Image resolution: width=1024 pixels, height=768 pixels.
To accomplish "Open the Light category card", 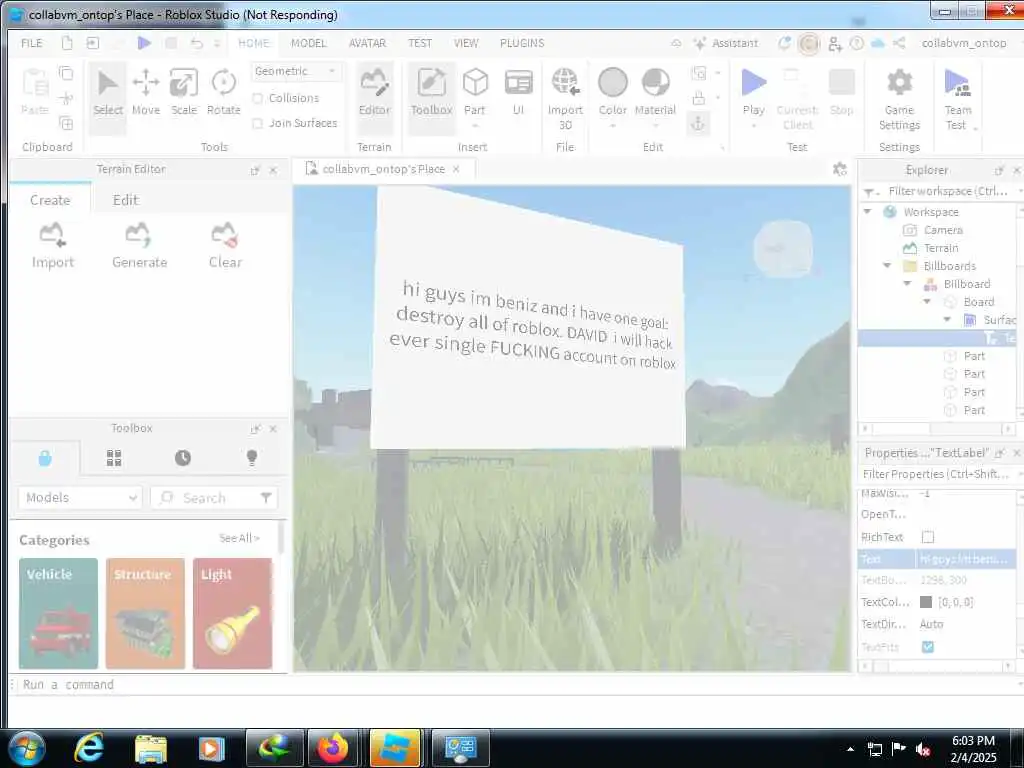I will pos(232,613).
